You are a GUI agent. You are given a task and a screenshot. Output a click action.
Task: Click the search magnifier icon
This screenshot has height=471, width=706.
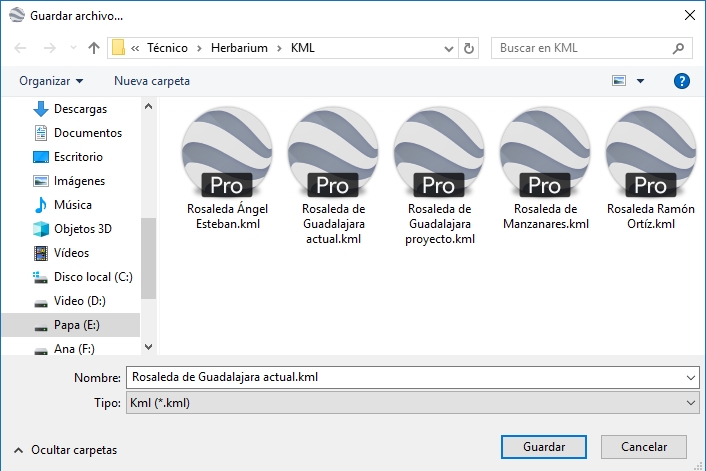(x=679, y=48)
